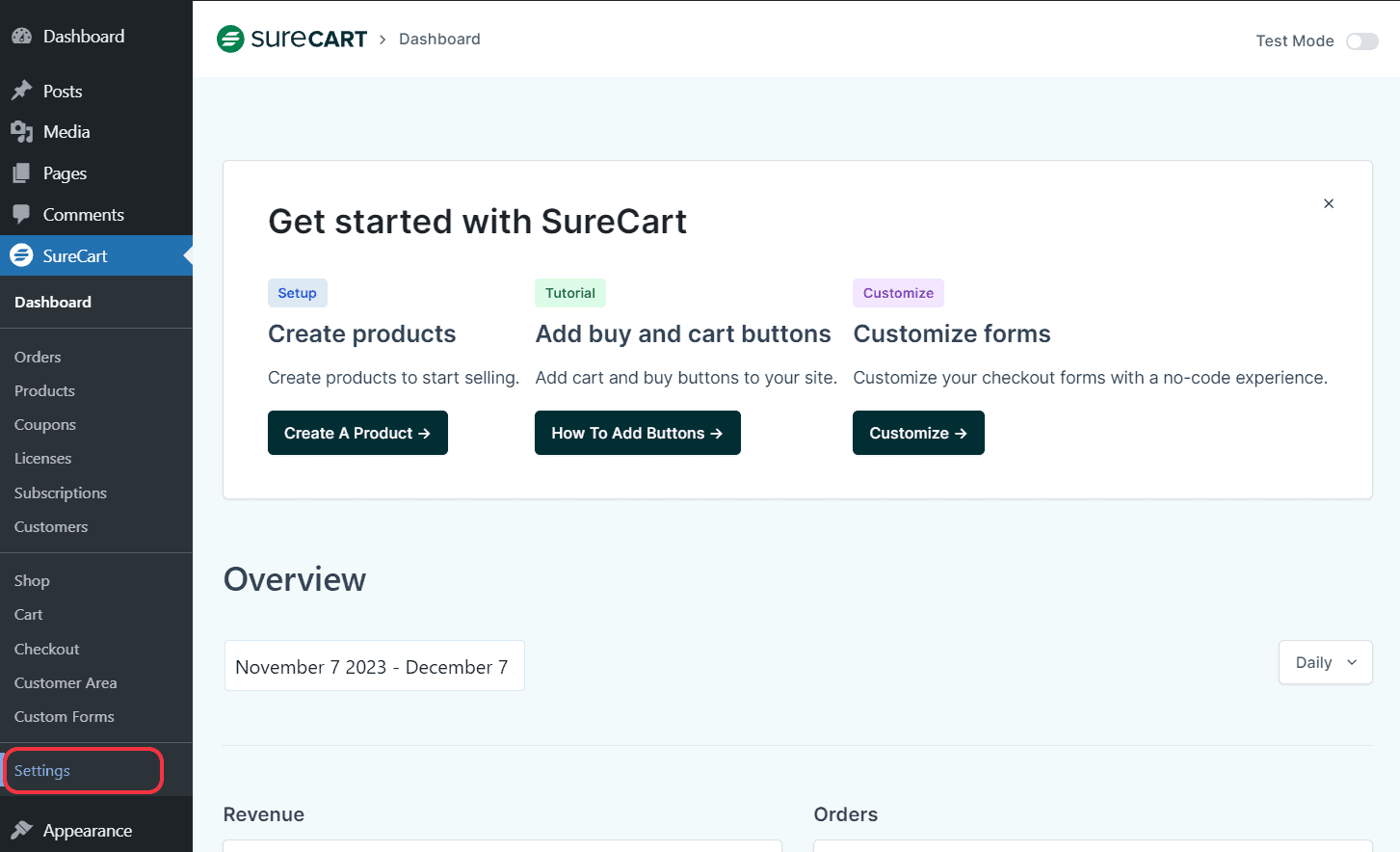
Task: Select the Setup badge above Create products
Action: (297, 293)
